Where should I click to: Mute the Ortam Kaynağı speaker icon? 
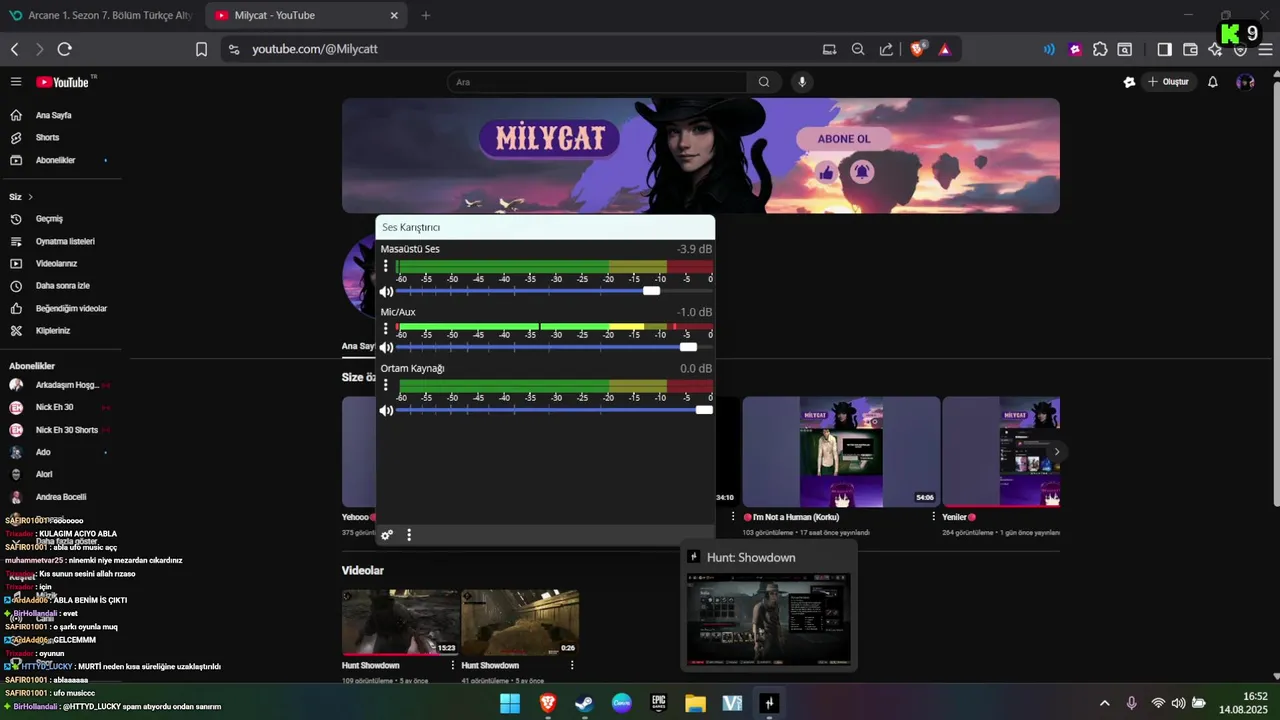386,411
